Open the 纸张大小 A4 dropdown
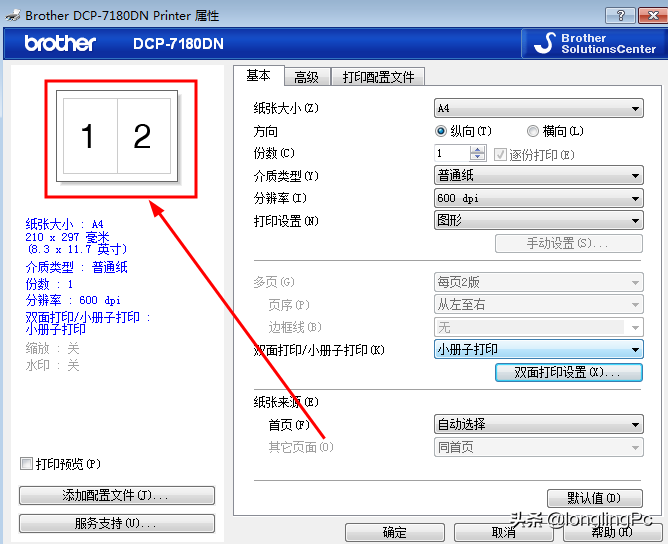668x544 pixels. tap(538, 108)
